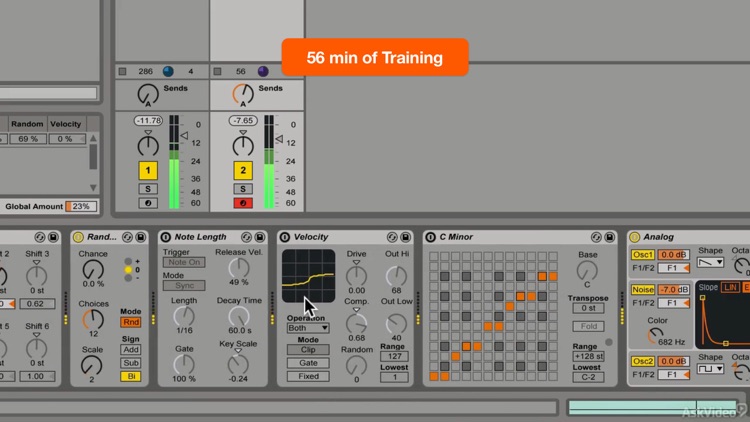Save the Note Length device preset
Viewport: 750px width, 422px height.
tap(260, 237)
